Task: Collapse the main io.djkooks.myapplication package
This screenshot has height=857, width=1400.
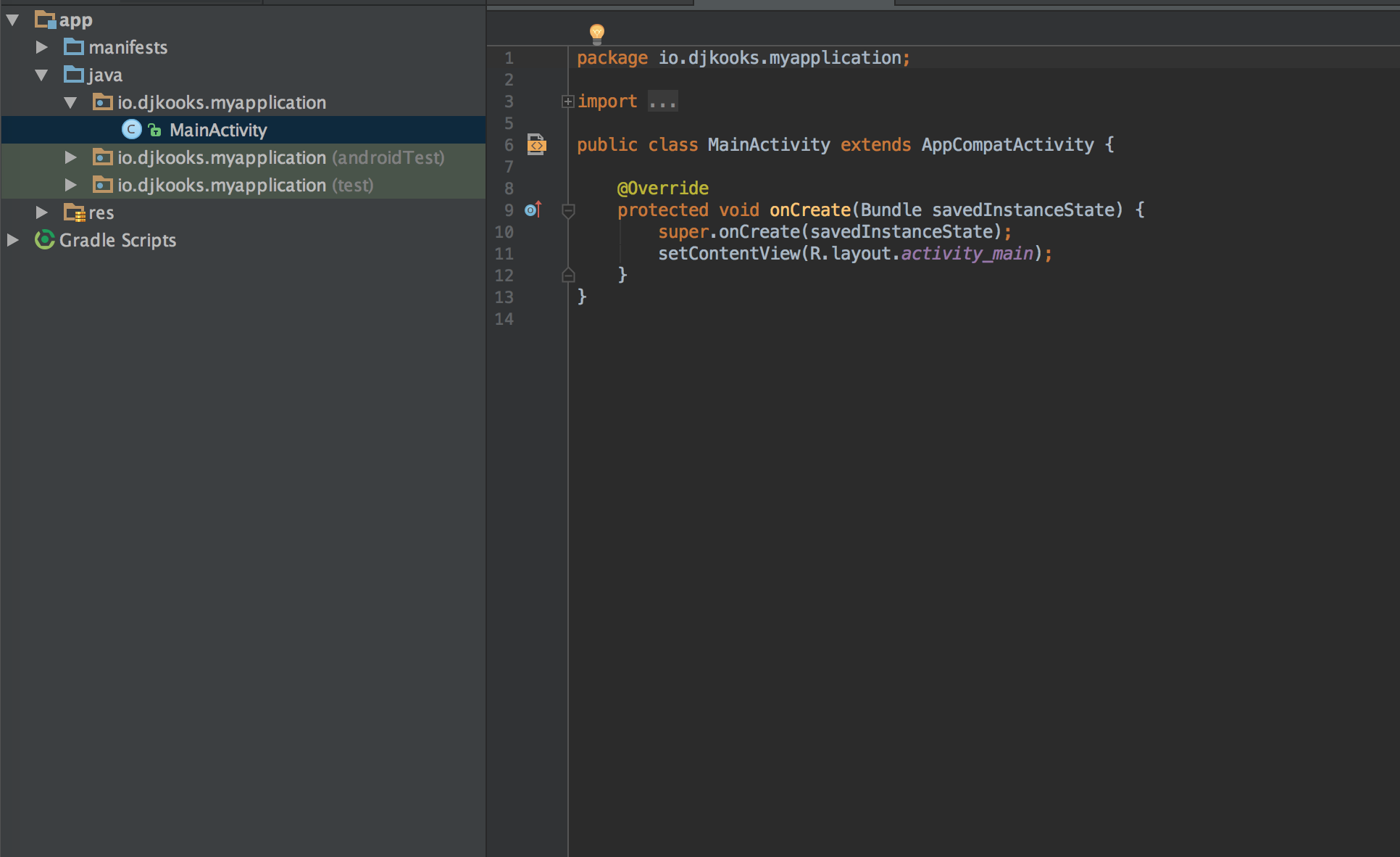Action: [70, 103]
